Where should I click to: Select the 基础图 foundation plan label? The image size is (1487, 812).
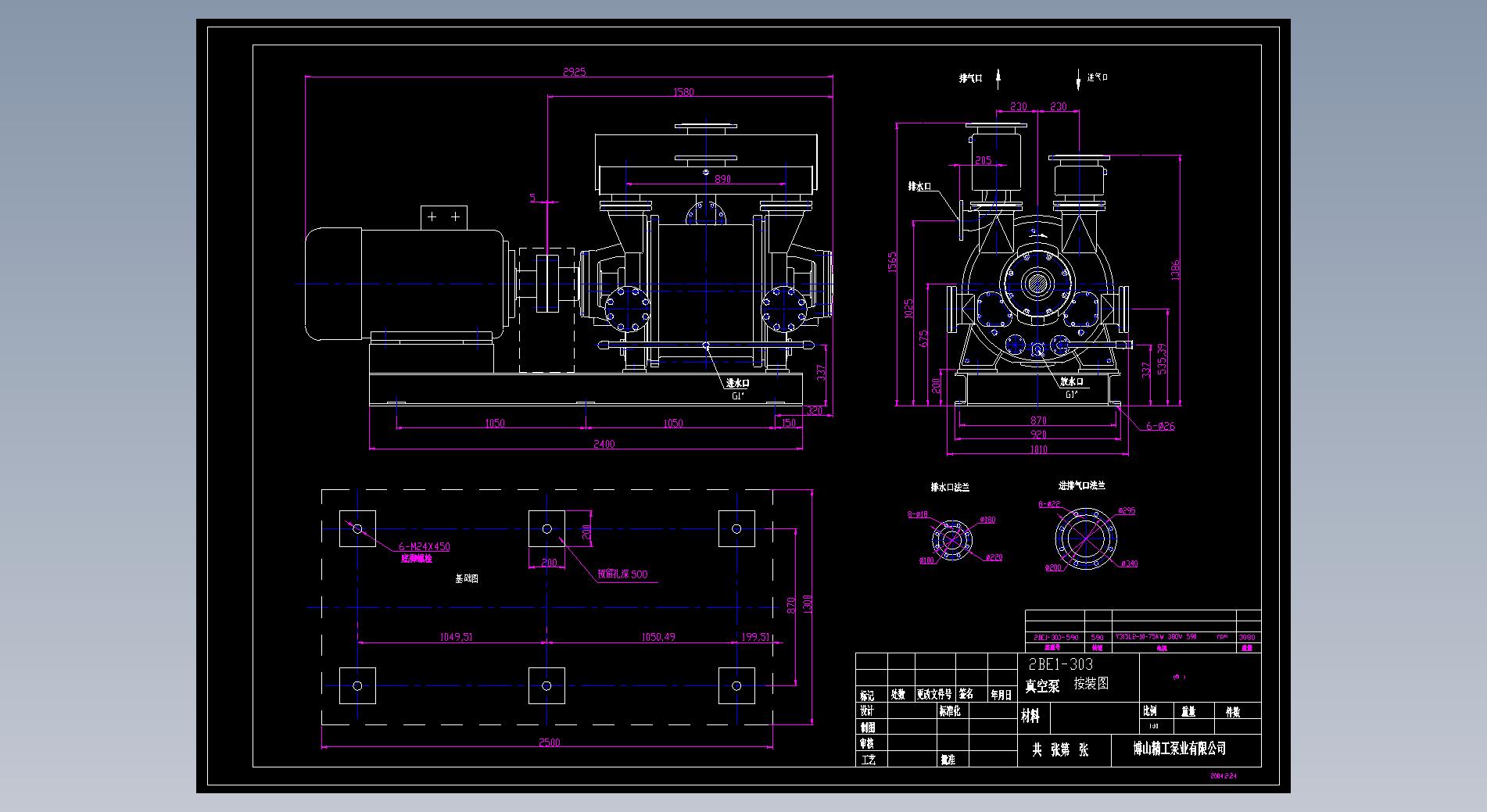[x=467, y=579]
